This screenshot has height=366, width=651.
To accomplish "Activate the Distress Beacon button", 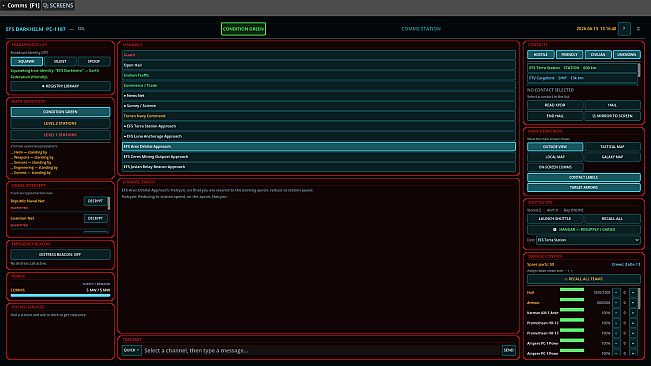I will click(x=60, y=254).
